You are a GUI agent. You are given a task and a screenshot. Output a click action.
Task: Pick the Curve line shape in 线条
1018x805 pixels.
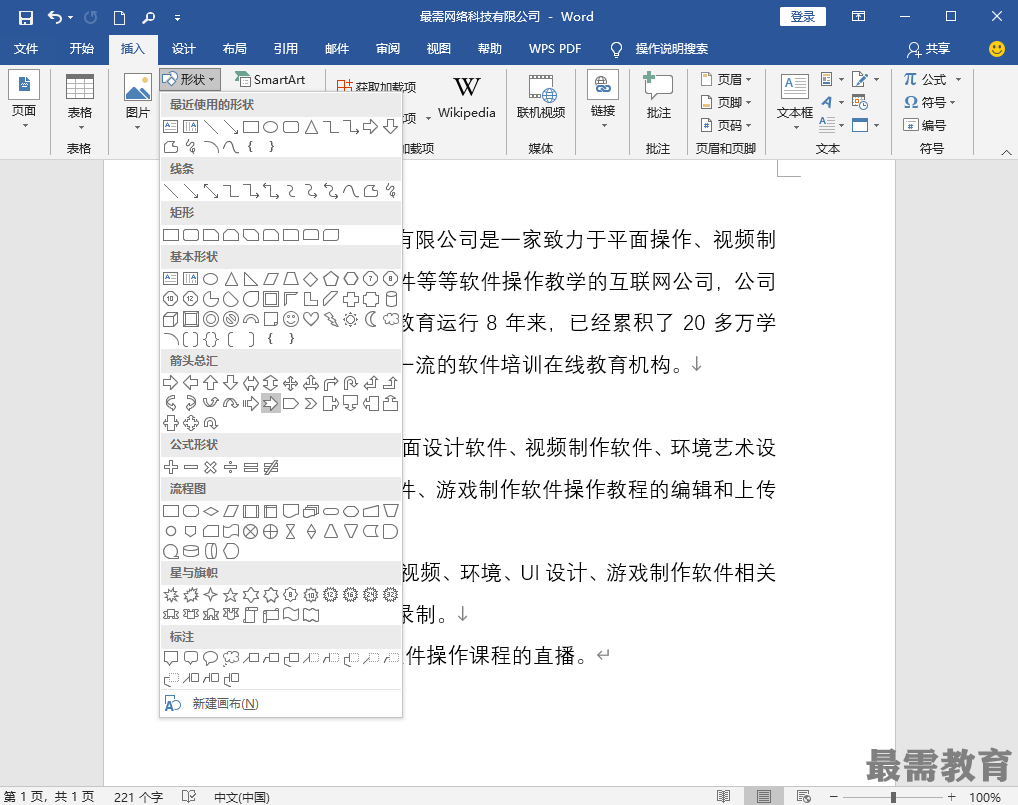[x=351, y=191]
